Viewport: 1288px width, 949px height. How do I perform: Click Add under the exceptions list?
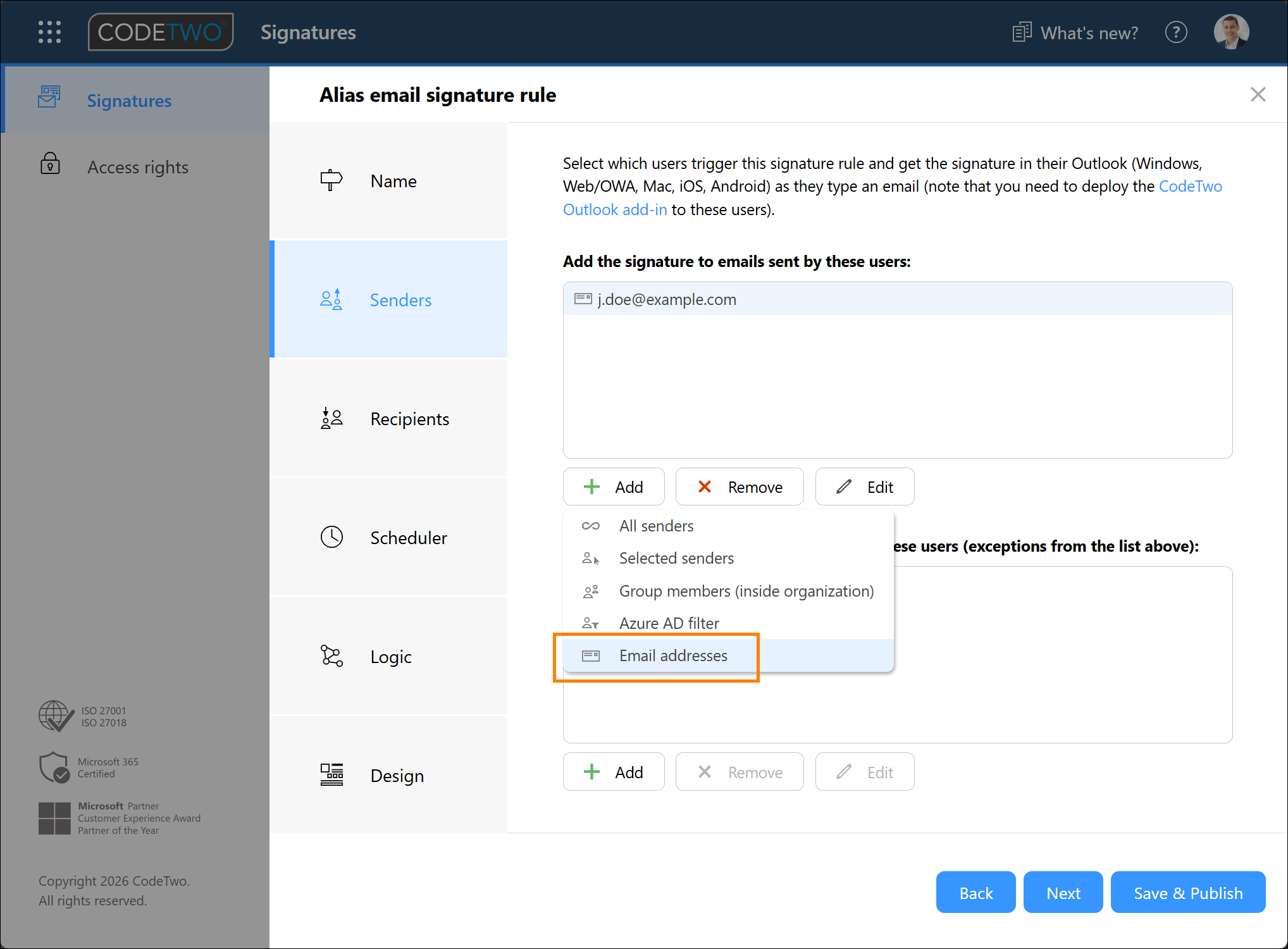coord(614,772)
